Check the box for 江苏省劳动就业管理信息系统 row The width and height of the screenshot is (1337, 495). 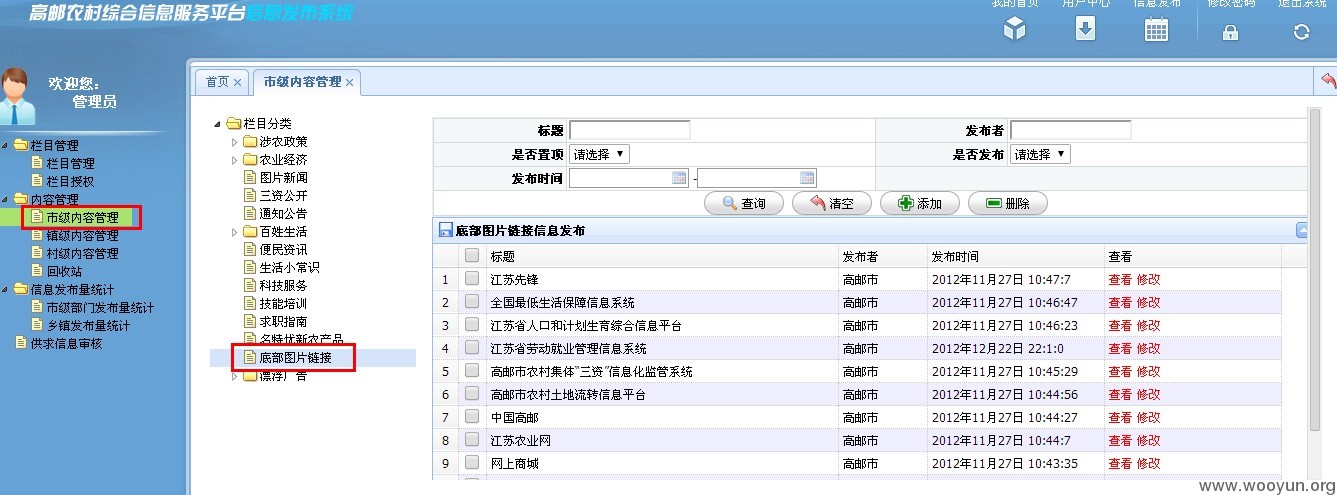click(472, 348)
